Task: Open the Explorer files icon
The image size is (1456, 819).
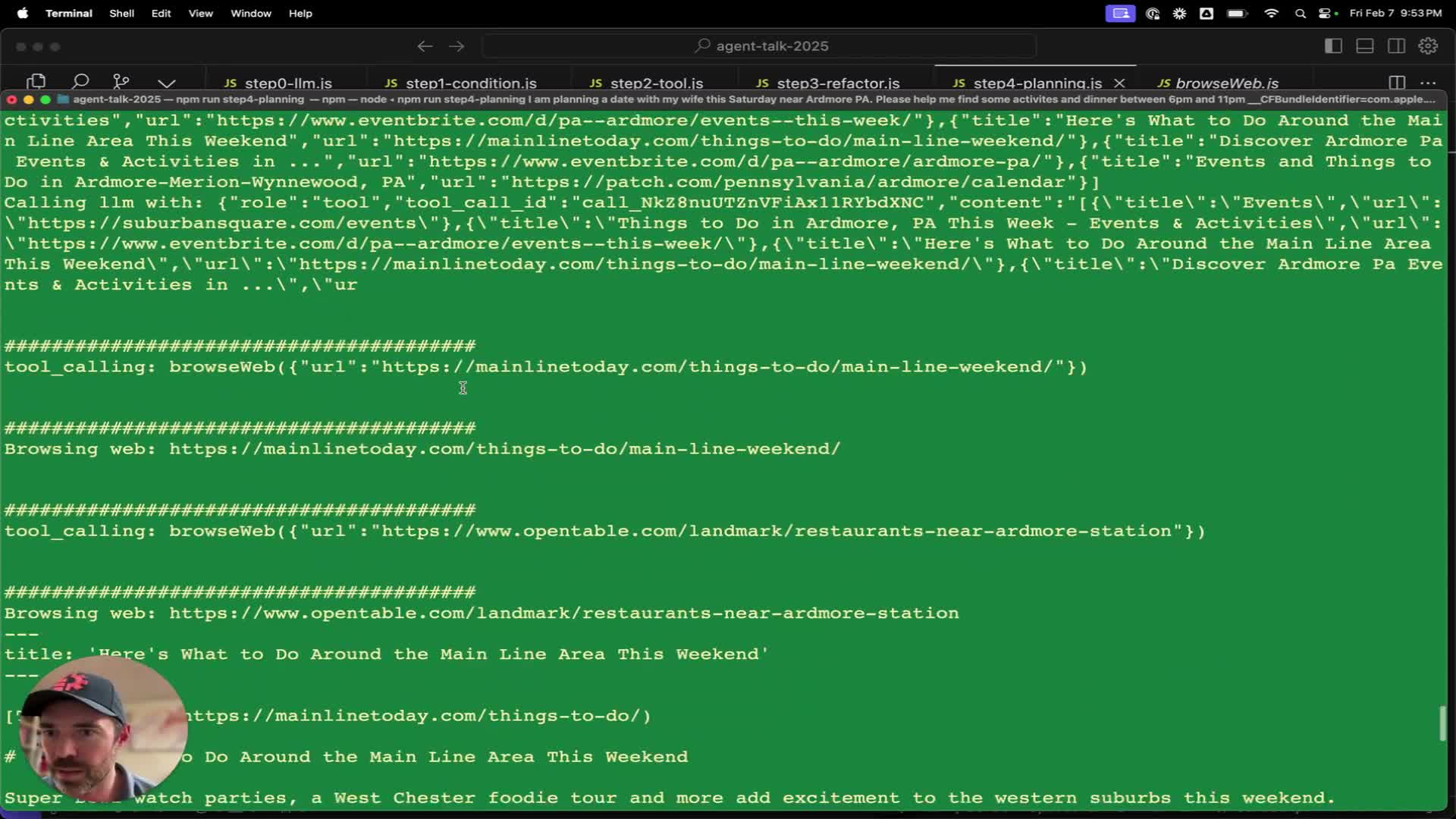Action: 36,81
